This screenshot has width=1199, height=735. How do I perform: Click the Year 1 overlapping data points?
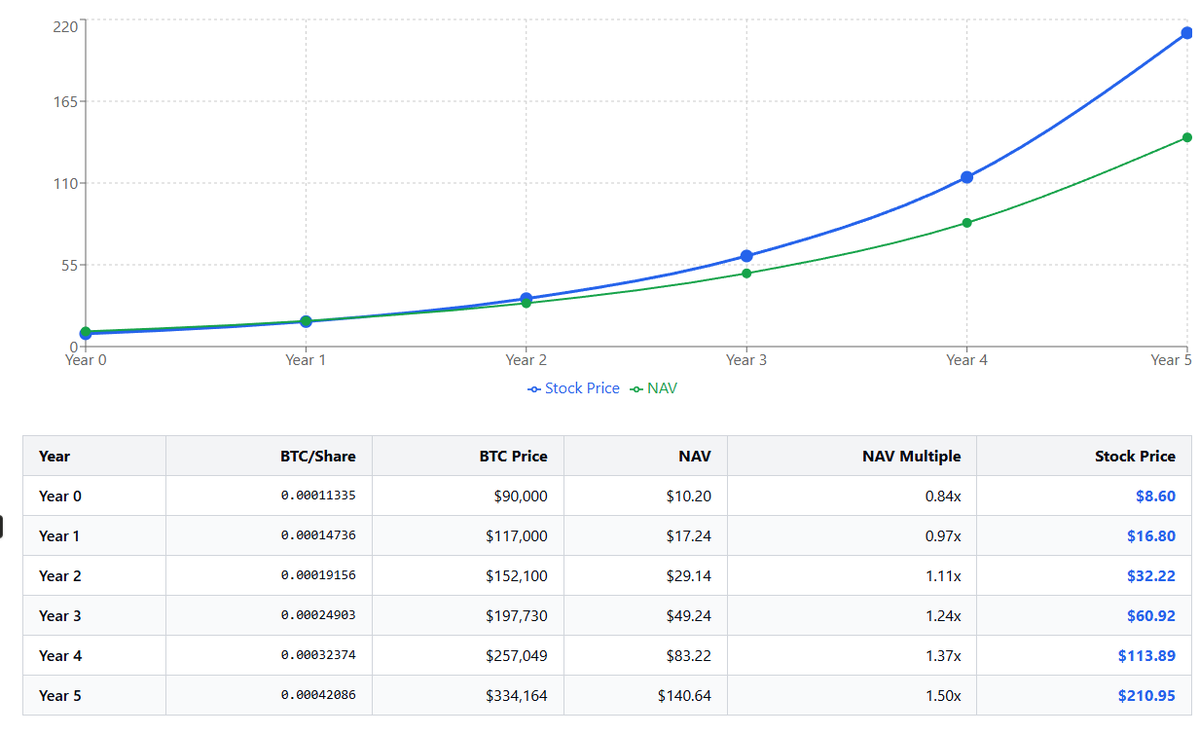[306, 321]
